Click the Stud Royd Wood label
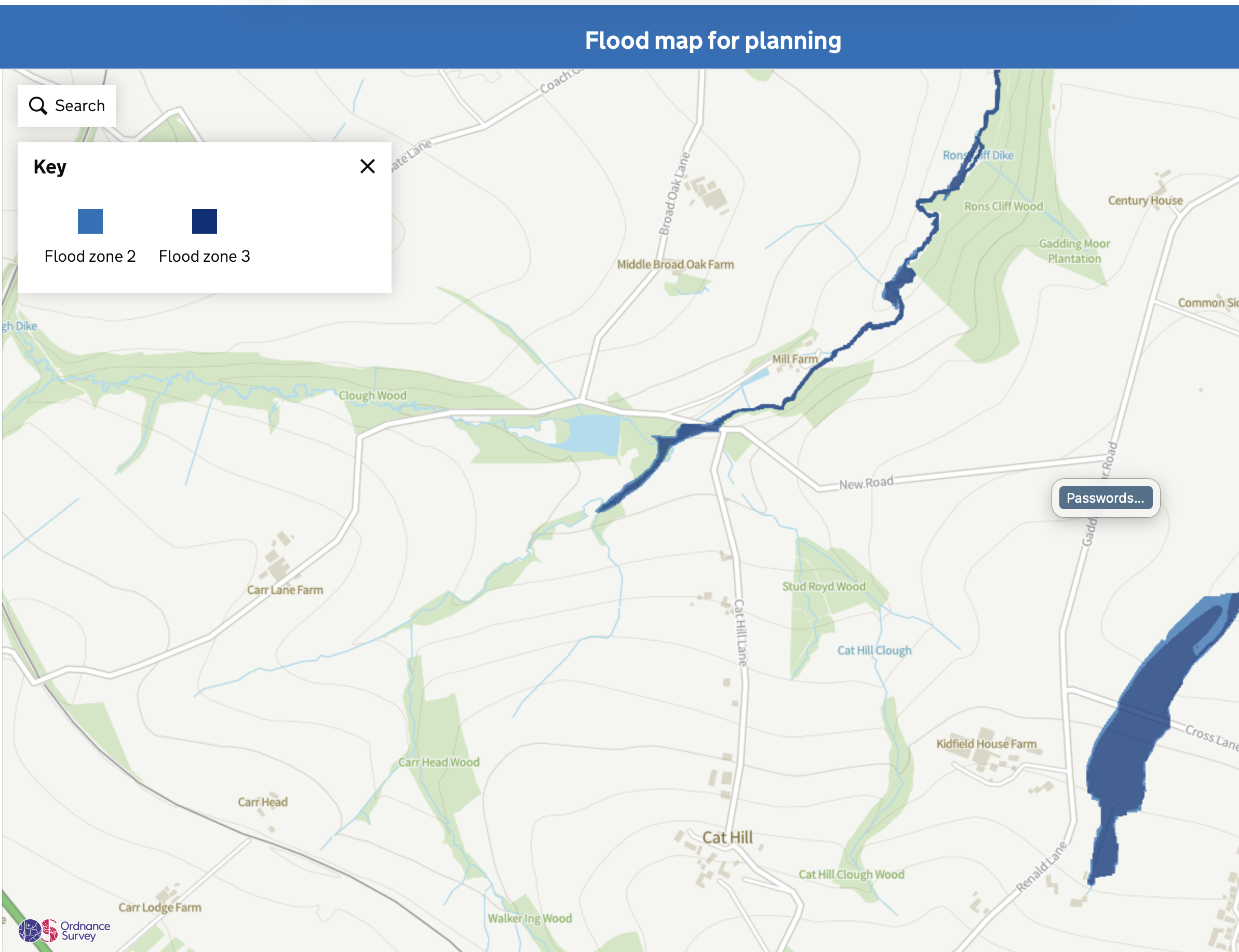 point(824,586)
